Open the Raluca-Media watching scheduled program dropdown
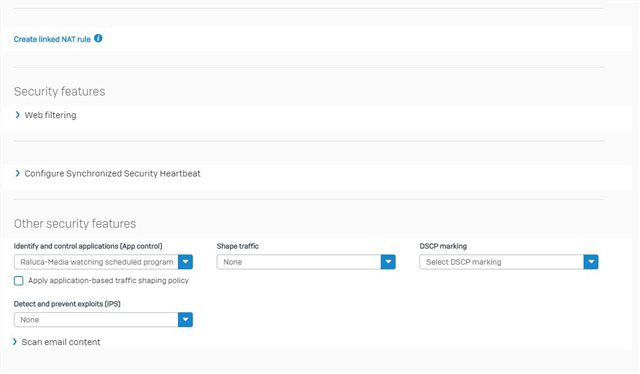 point(103,262)
